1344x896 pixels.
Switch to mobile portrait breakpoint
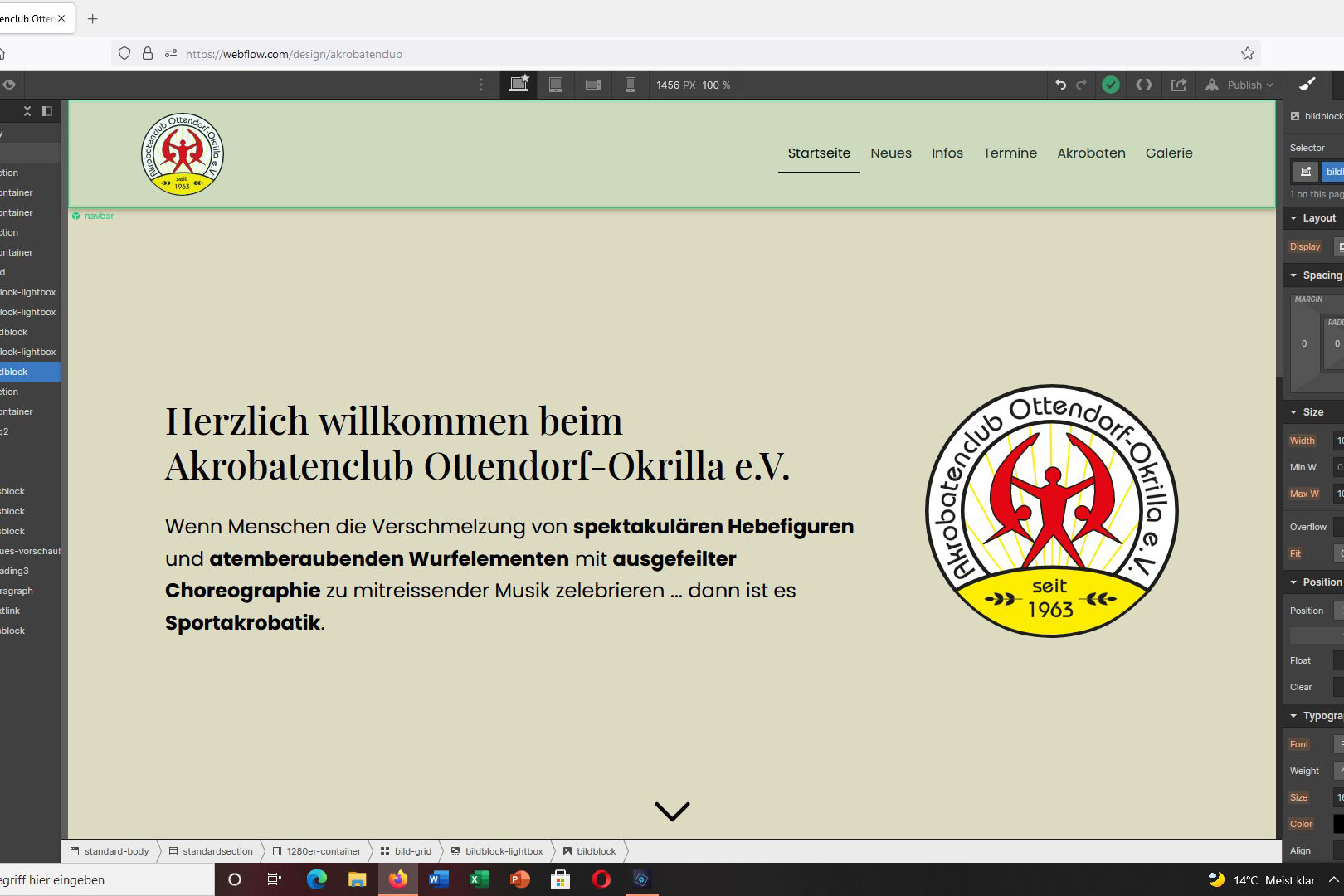pyautogui.click(x=631, y=85)
